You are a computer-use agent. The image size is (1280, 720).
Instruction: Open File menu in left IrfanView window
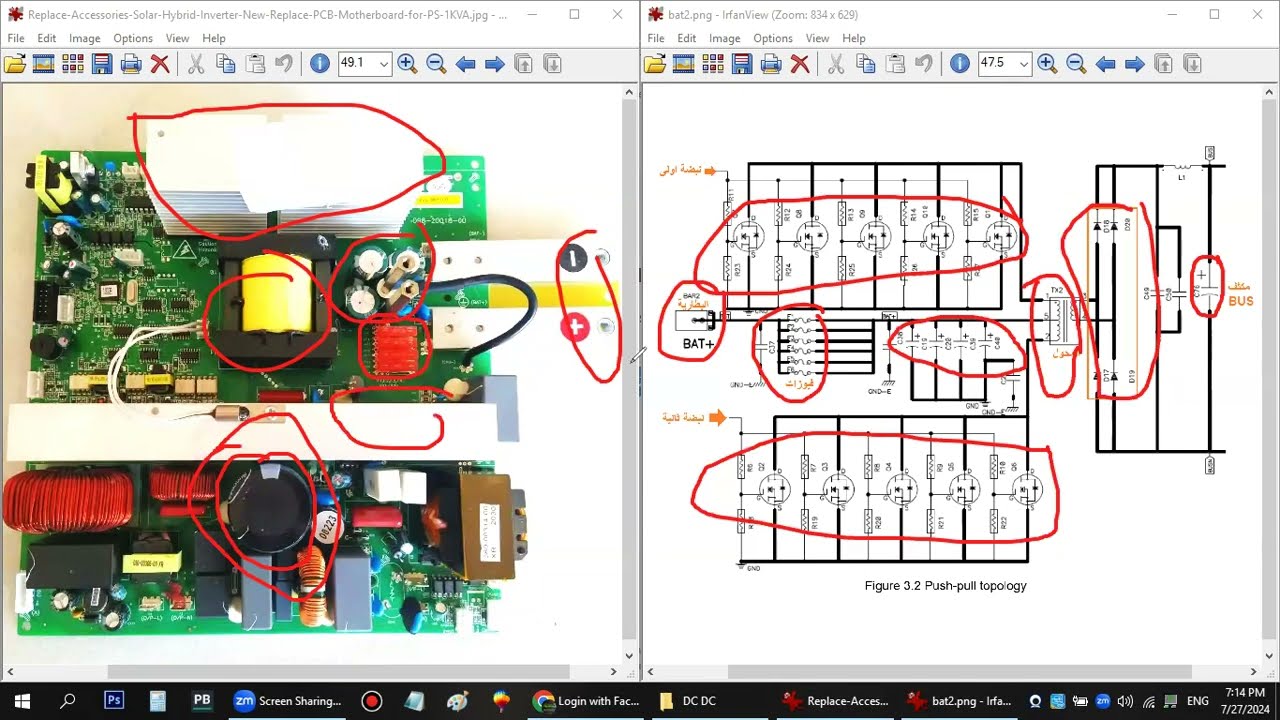(16, 38)
